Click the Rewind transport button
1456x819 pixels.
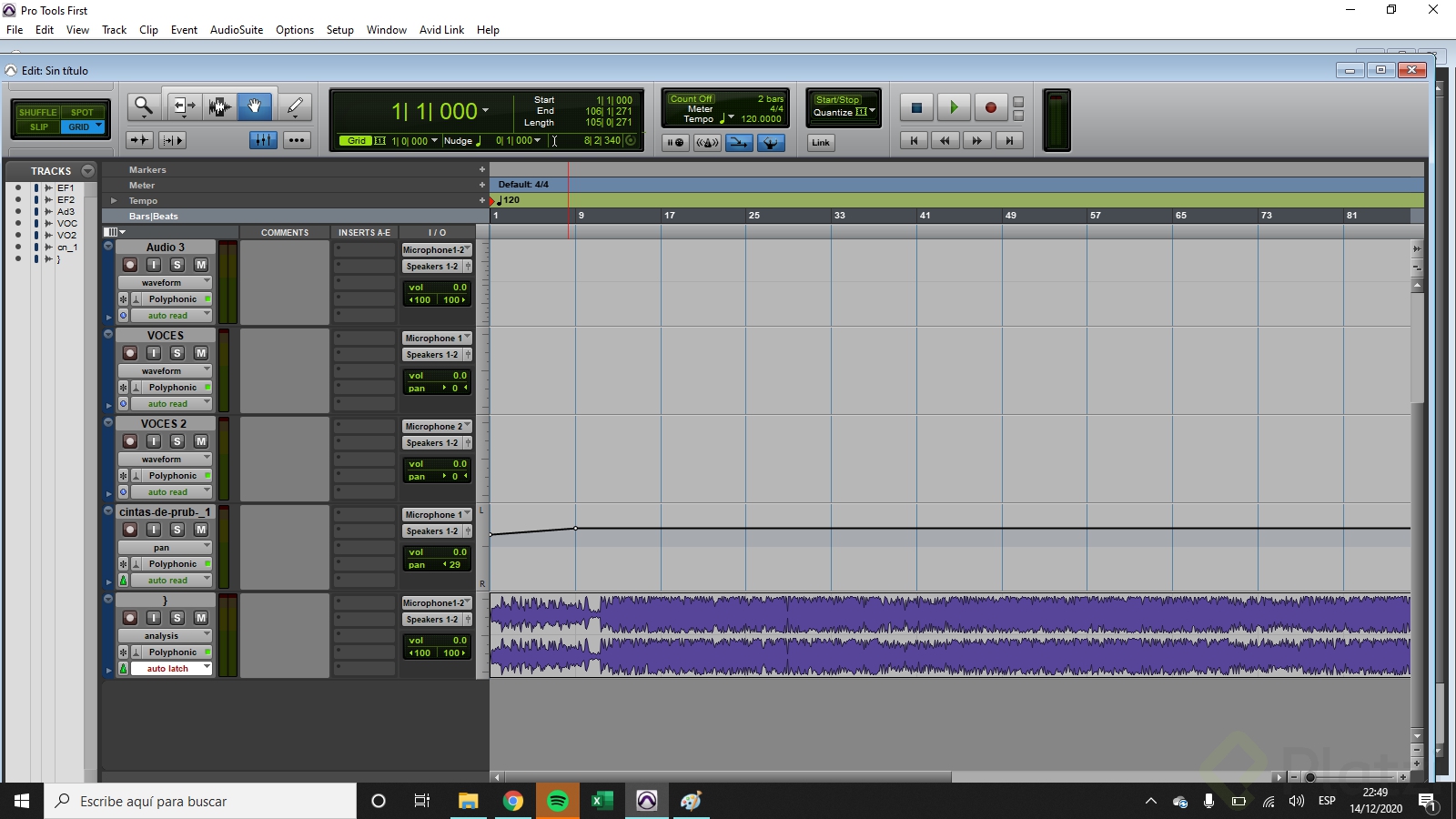click(945, 140)
